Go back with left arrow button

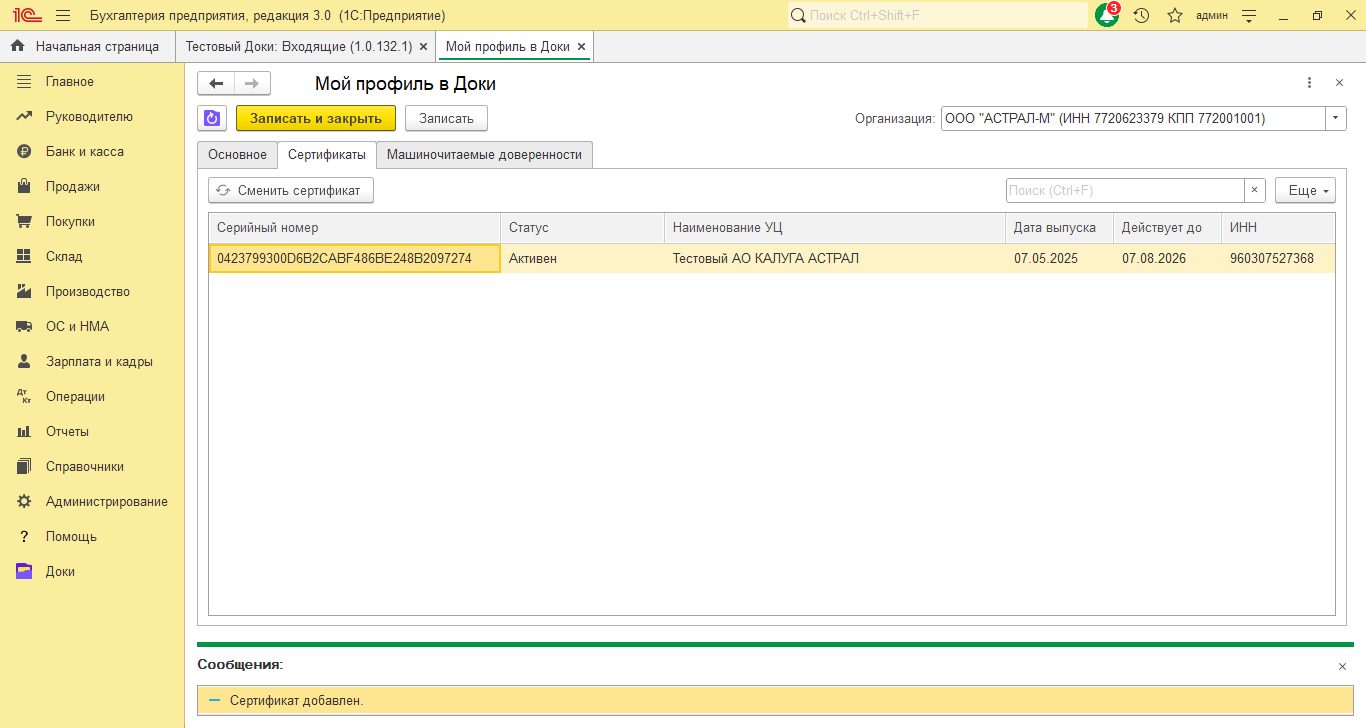tap(216, 84)
